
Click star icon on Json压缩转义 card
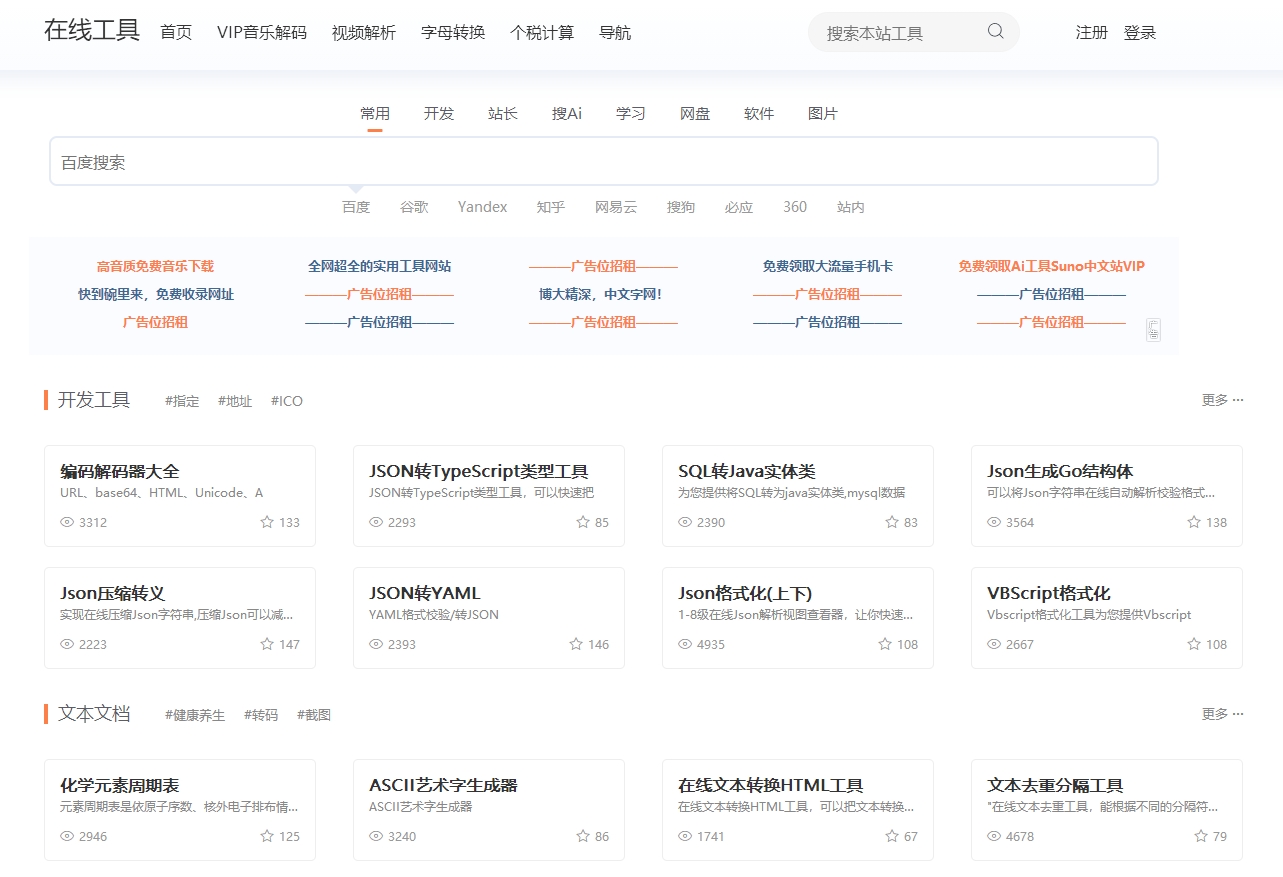tap(267, 644)
